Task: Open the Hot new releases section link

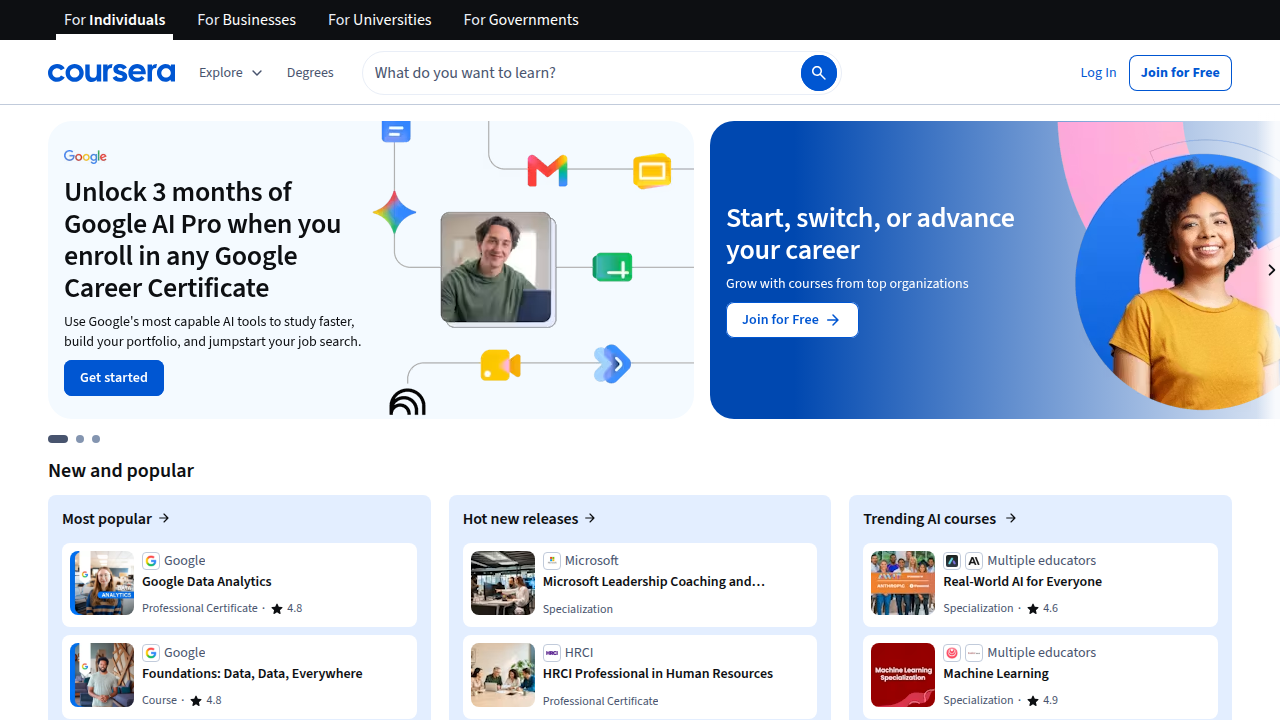Action: (530, 518)
